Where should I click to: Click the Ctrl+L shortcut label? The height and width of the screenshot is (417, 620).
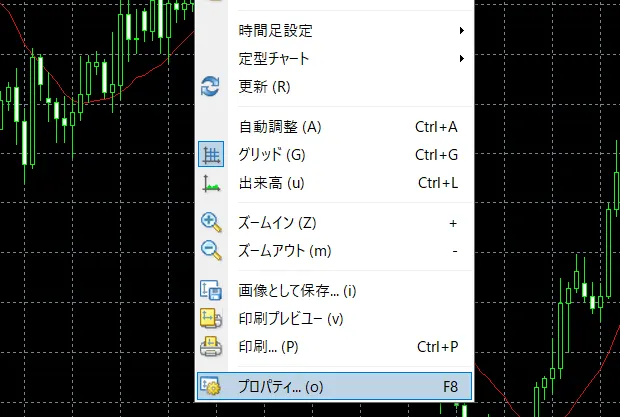438,183
